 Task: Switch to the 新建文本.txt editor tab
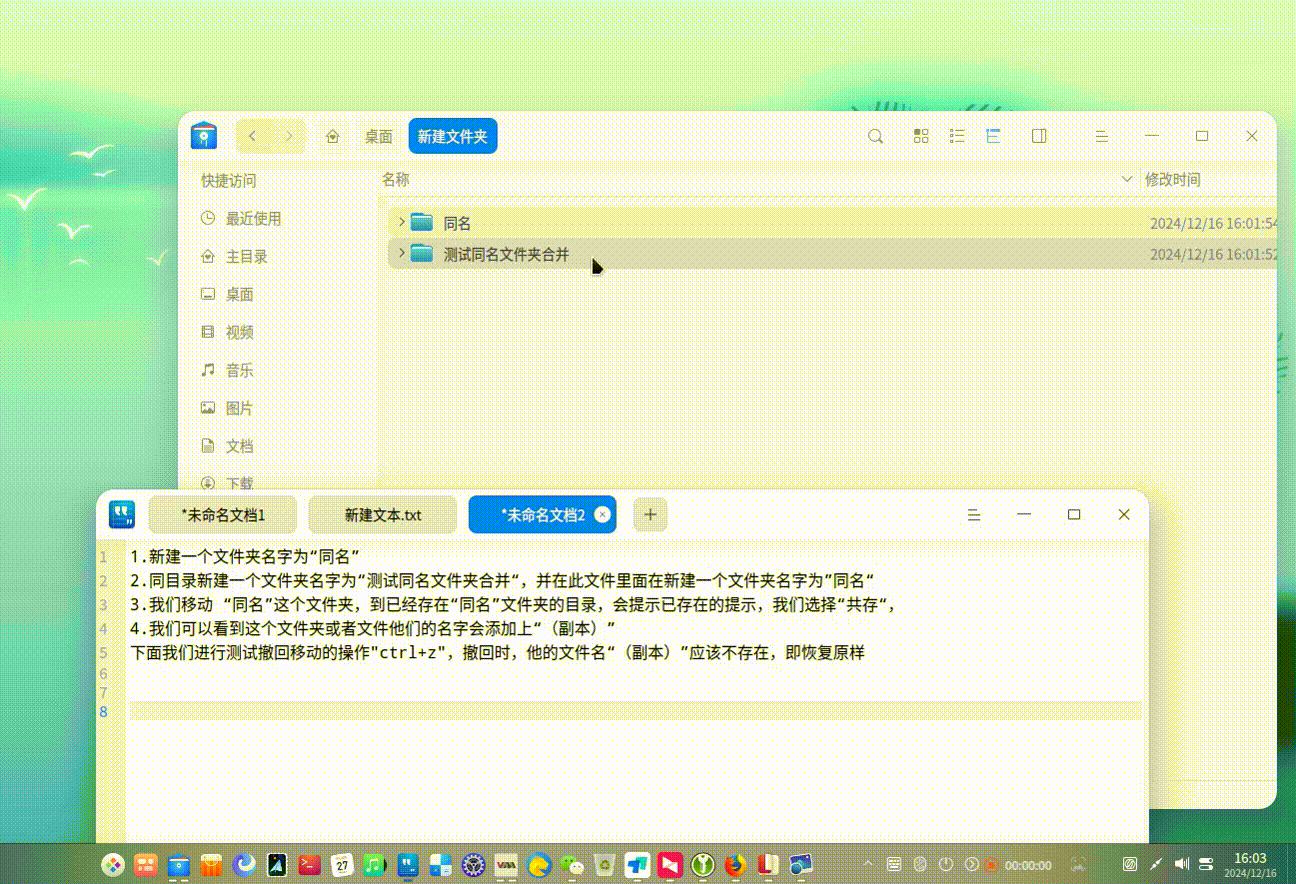pos(383,515)
